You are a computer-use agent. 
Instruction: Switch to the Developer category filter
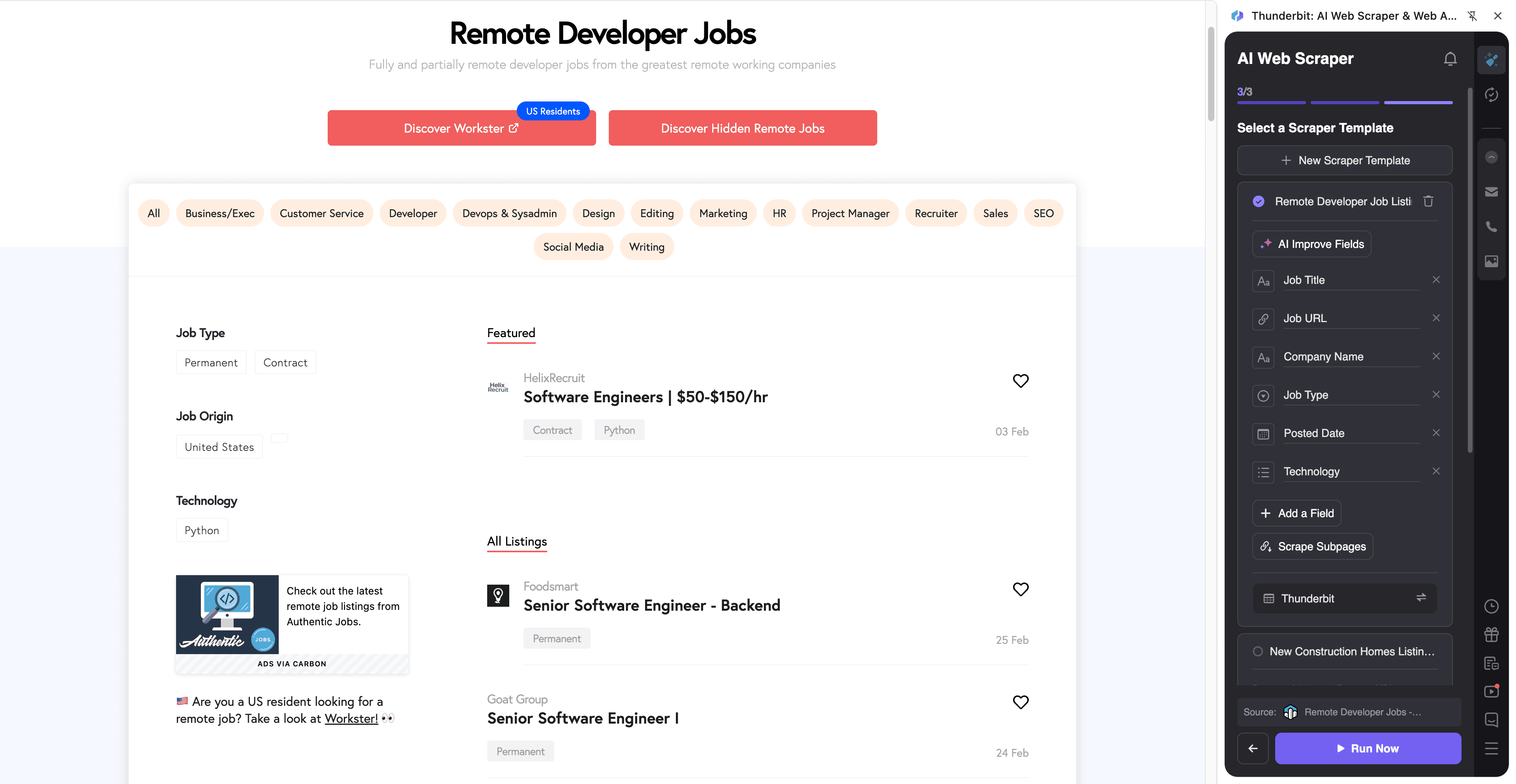(413, 213)
